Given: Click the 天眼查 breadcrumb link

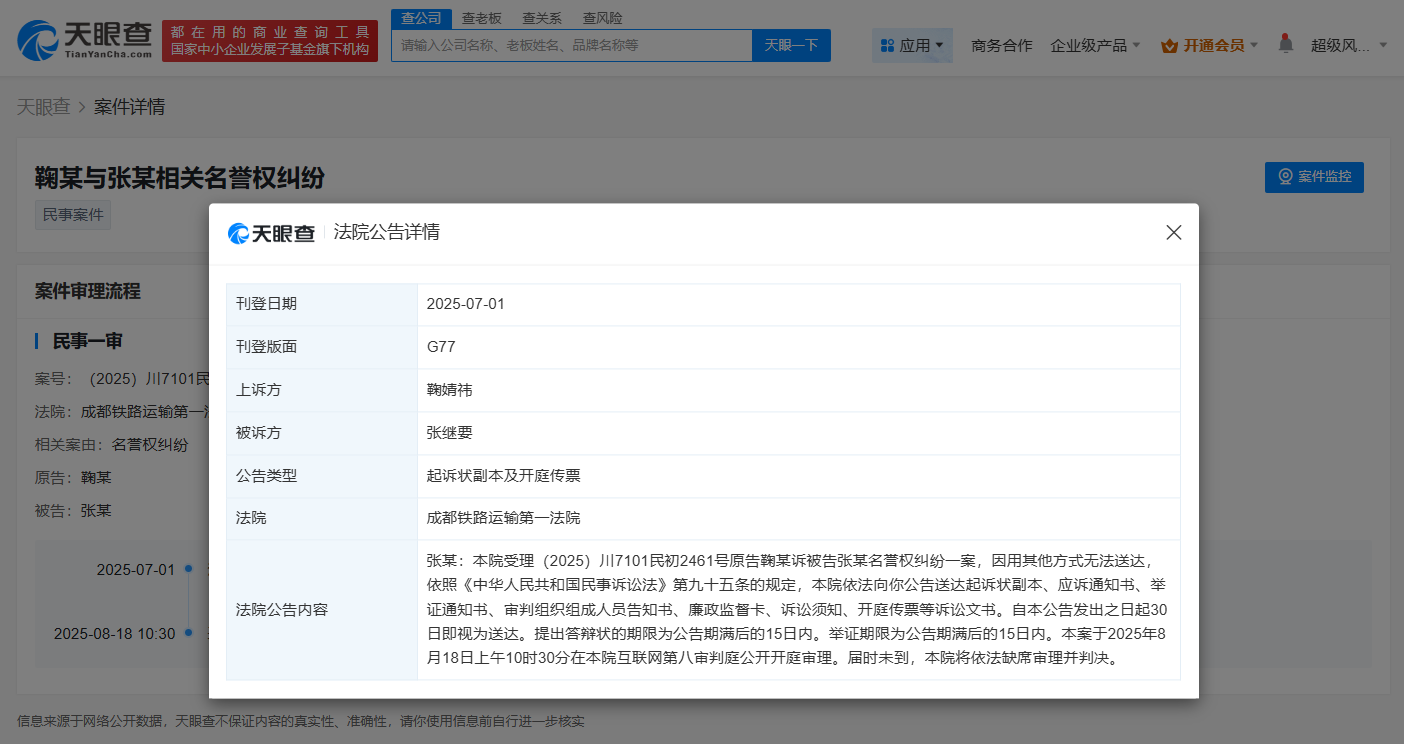Looking at the screenshot, I should (43, 107).
